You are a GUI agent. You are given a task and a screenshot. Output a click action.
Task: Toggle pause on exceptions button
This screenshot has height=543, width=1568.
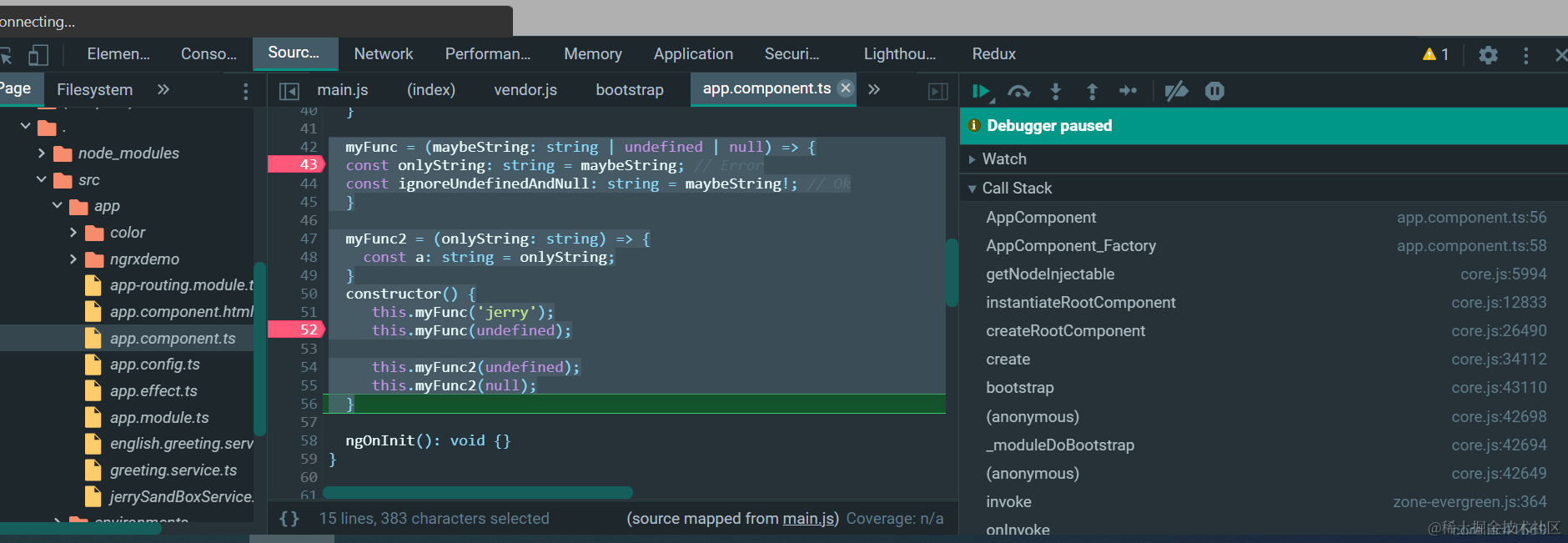point(1214,91)
